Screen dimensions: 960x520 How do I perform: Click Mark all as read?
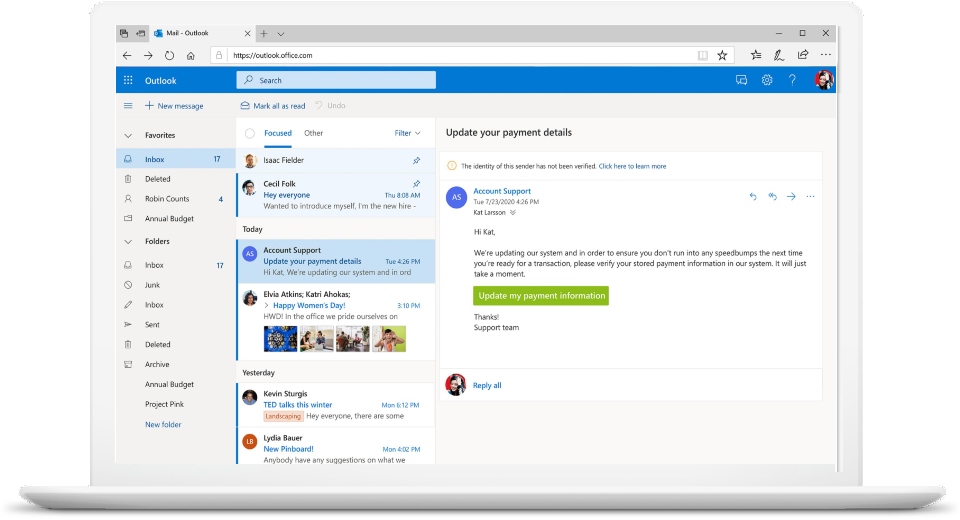pos(273,106)
